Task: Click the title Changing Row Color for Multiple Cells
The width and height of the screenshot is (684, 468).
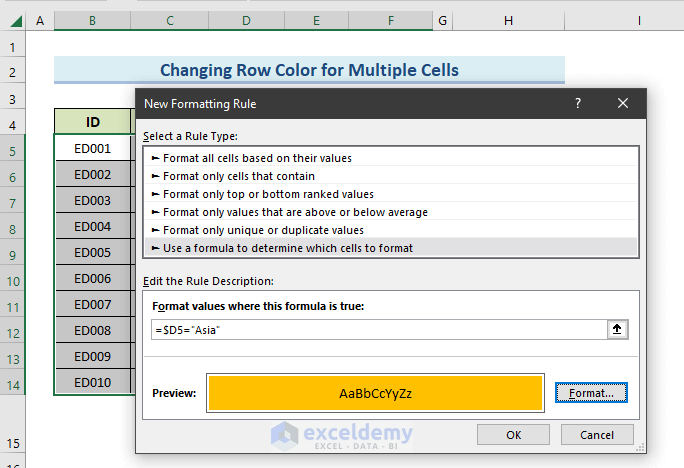Action: [309, 70]
